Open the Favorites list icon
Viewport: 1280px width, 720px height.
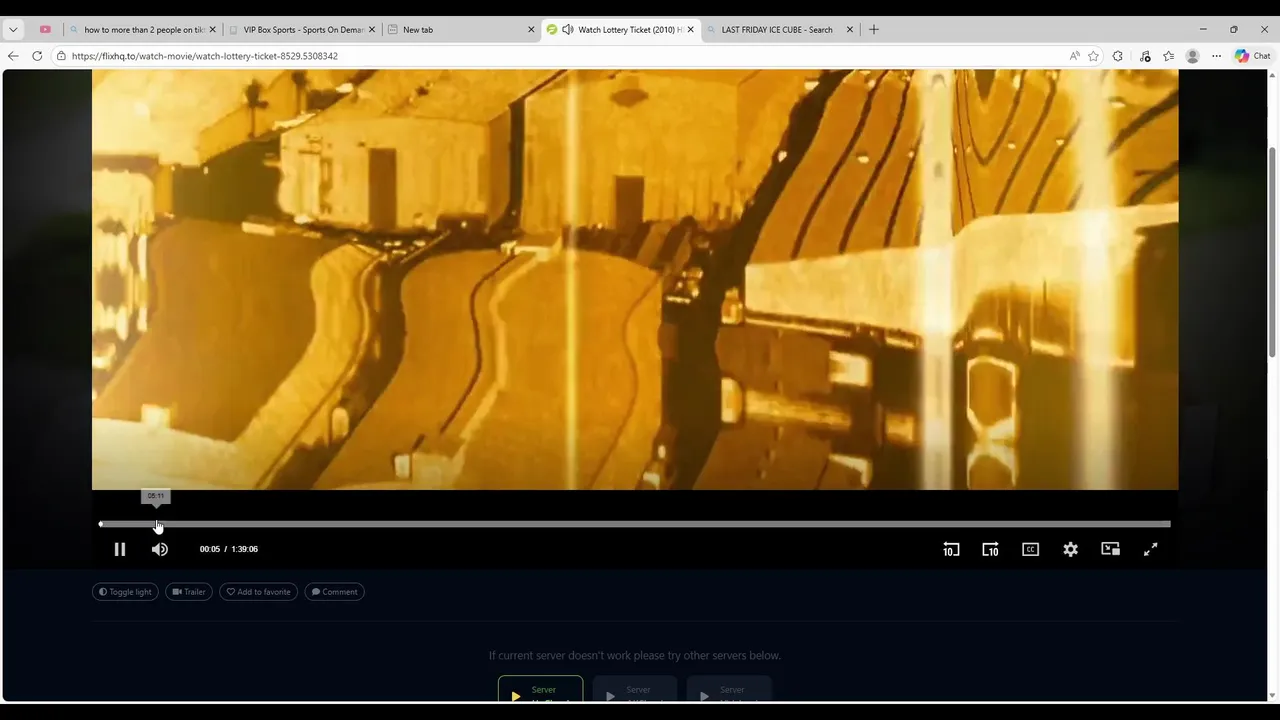[1168, 56]
